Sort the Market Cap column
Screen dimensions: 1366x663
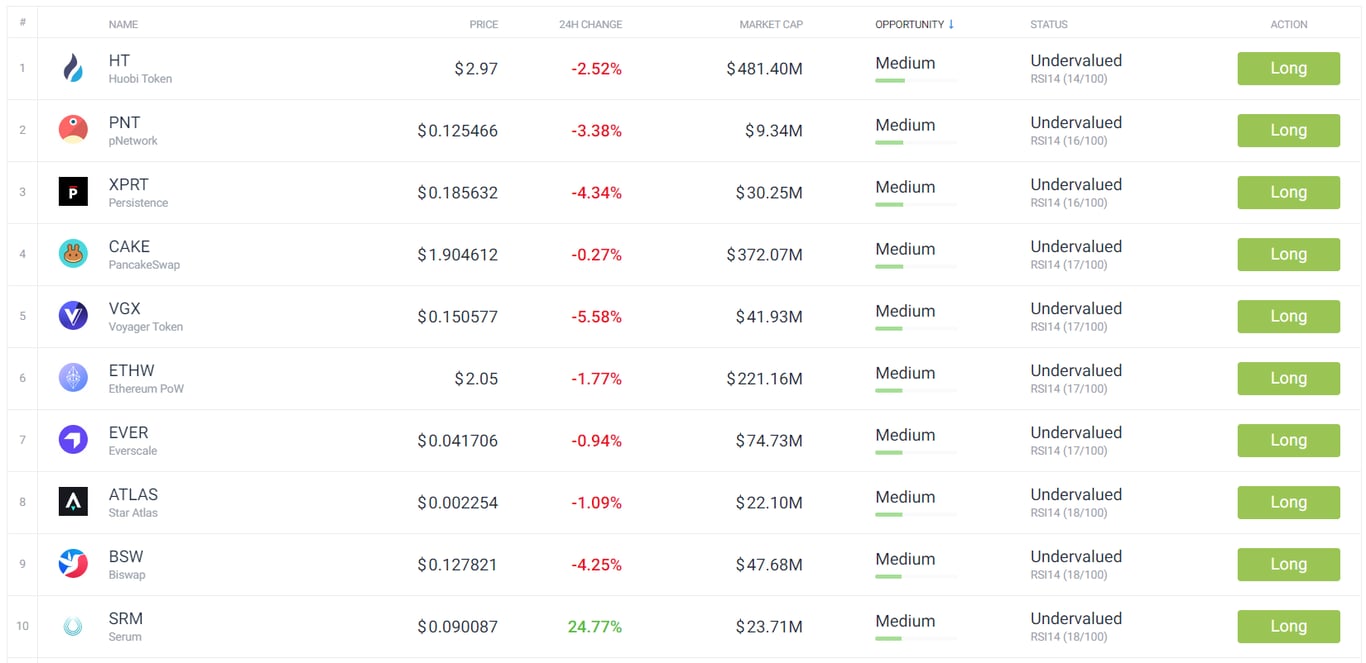point(770,24)
